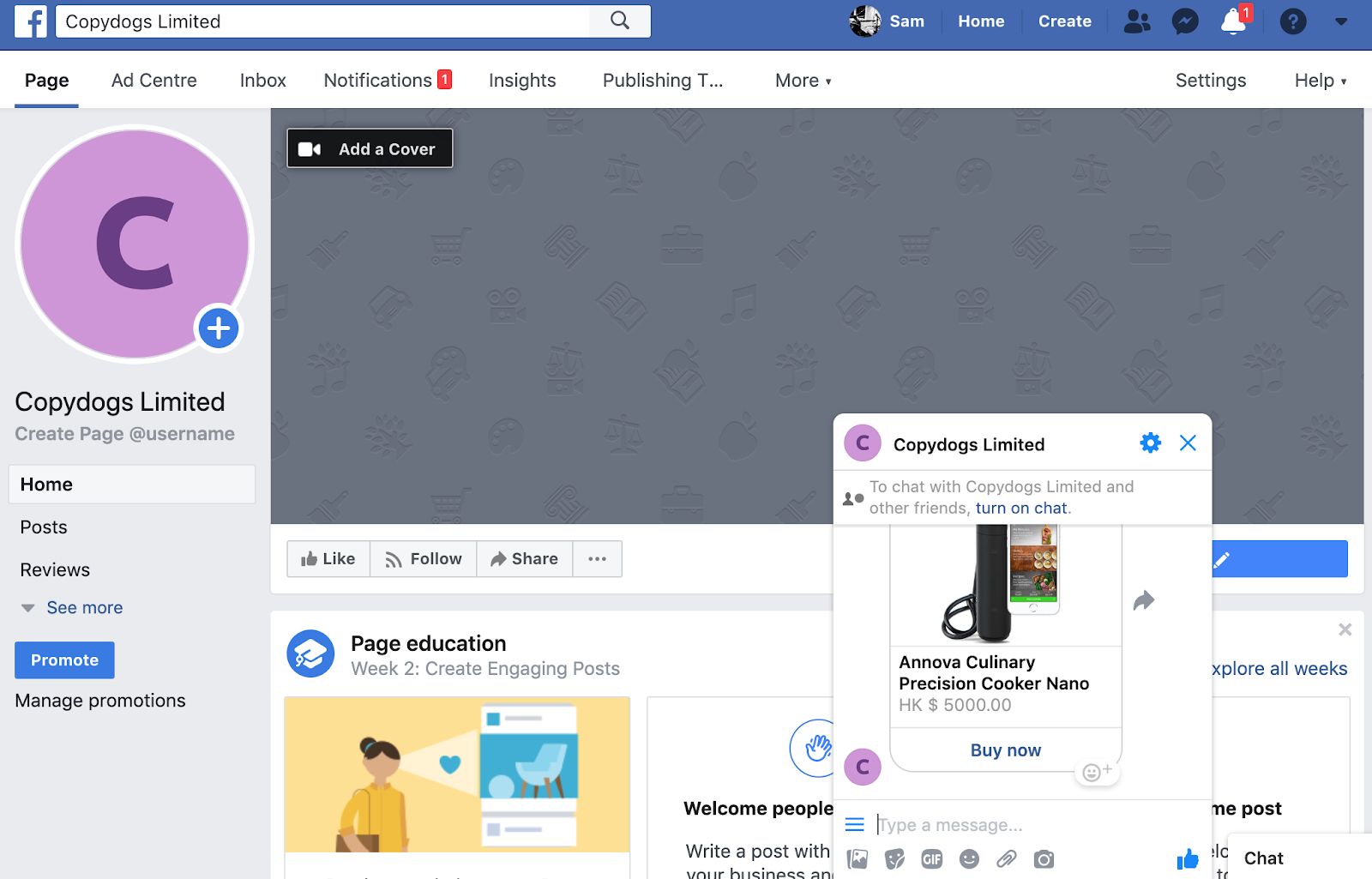The width and height of the screenshot is (1372, 879).
Task: Forward the product card with share arrow
Action: point(1144,600)
